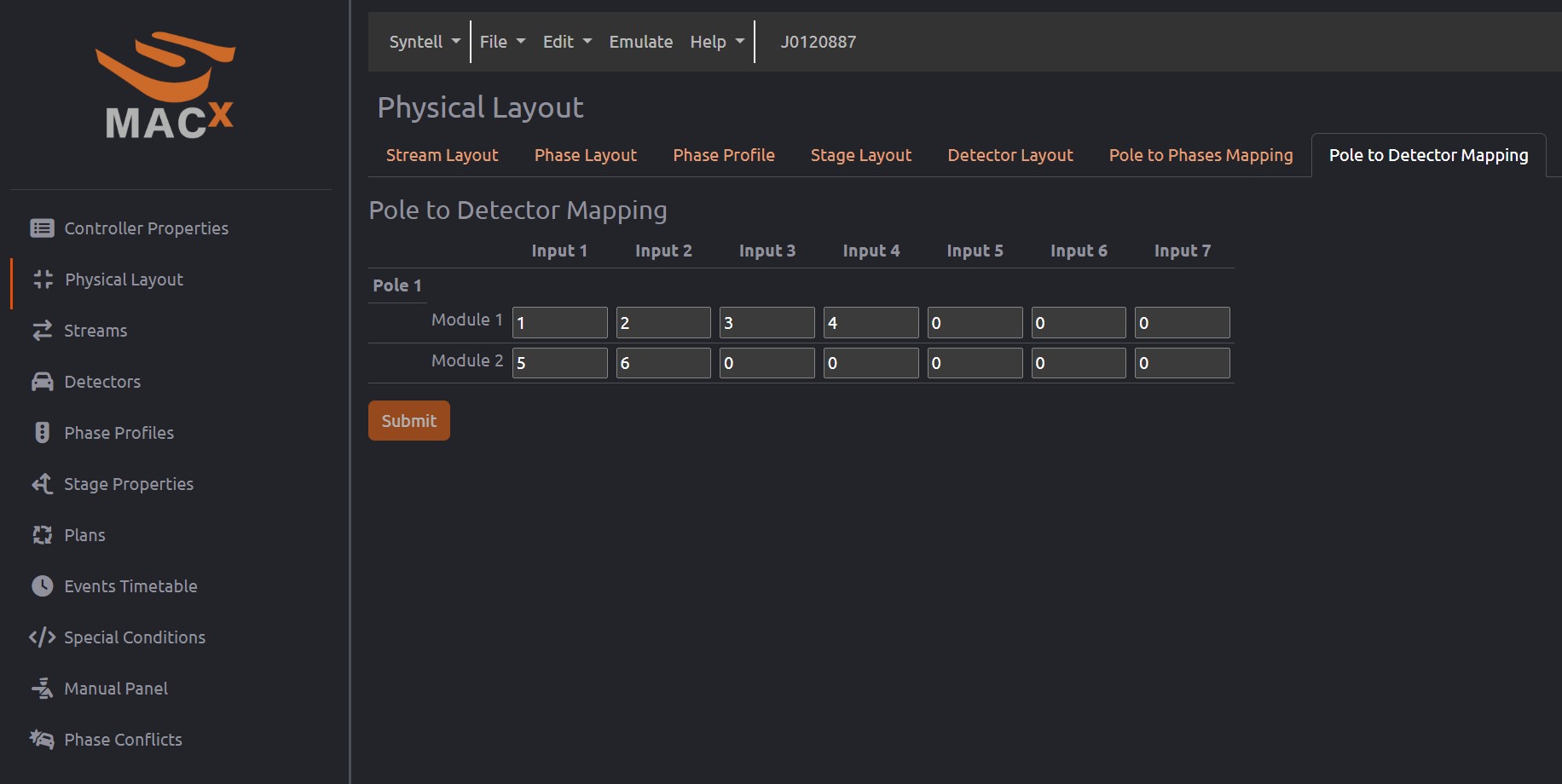Switch to the Pole to Phases Mapping tab
Image resolution: width=1562 pixels, height=784 pixels.
click(x=1200, y=155)
